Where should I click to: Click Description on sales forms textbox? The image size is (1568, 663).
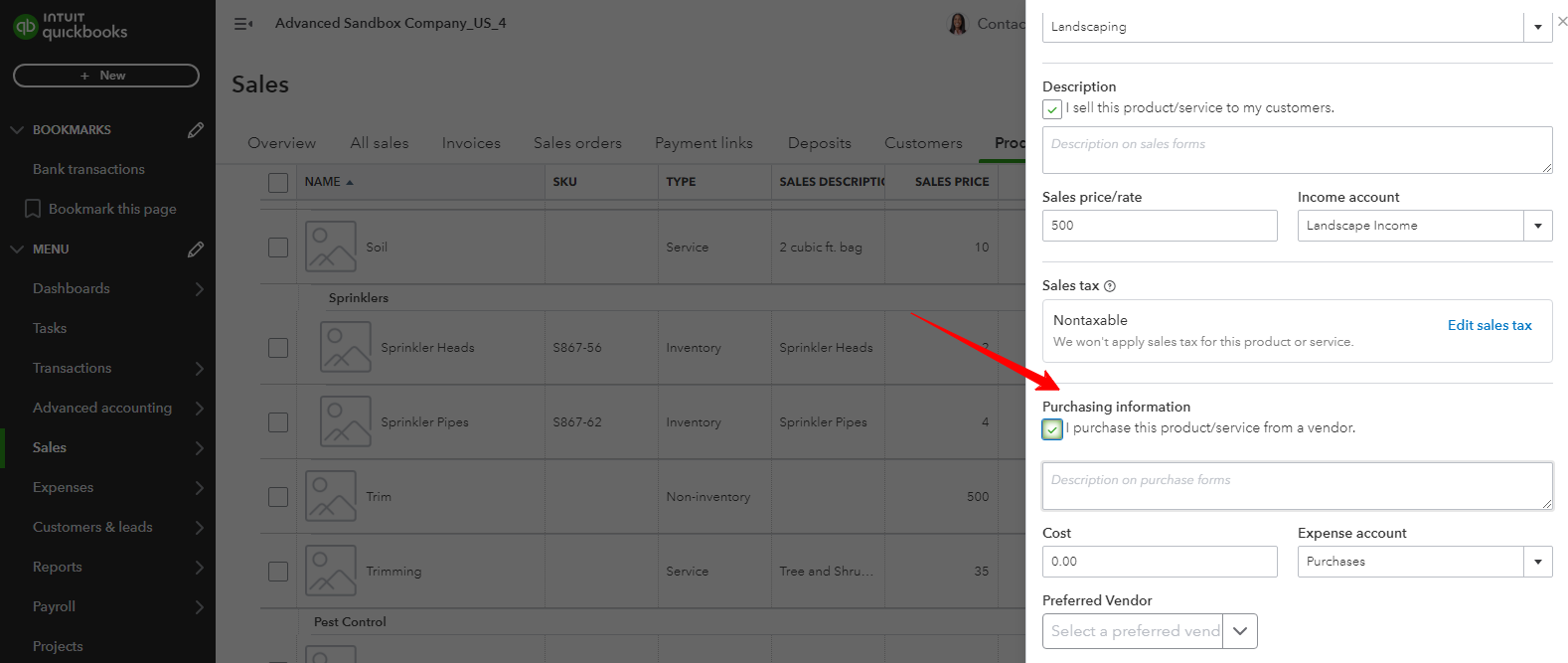[x=1297, y=150]
